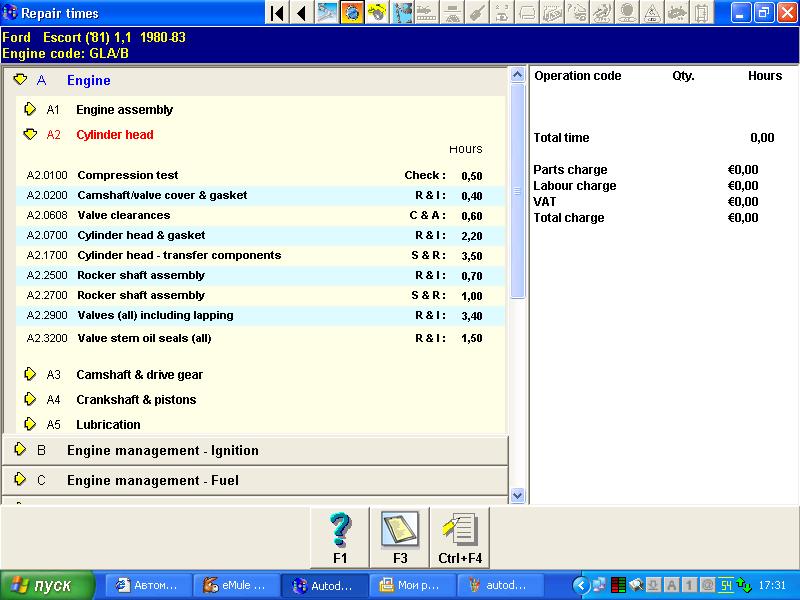800x600 pixels.
Task: Select Valves (all) including lapping row
Action: pos(260,315)
